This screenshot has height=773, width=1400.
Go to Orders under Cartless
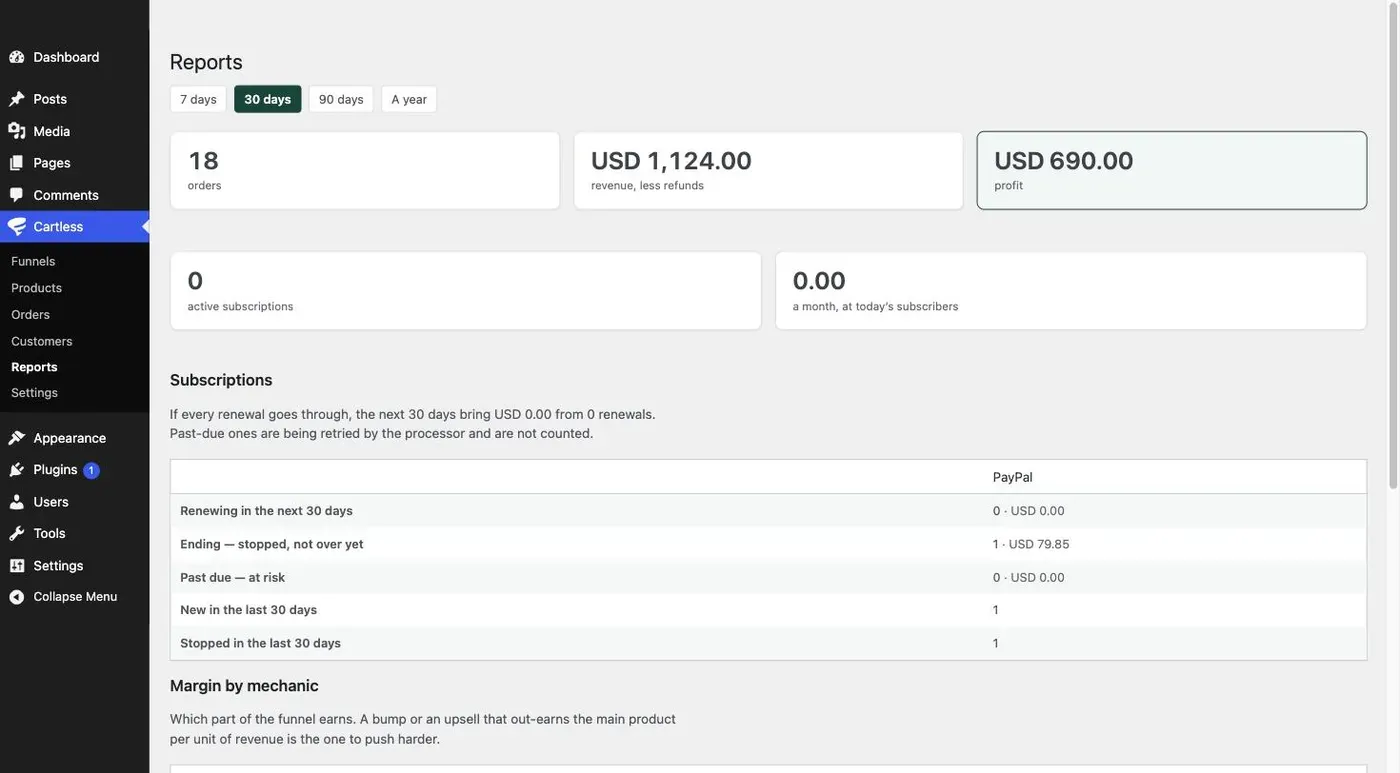30,314
